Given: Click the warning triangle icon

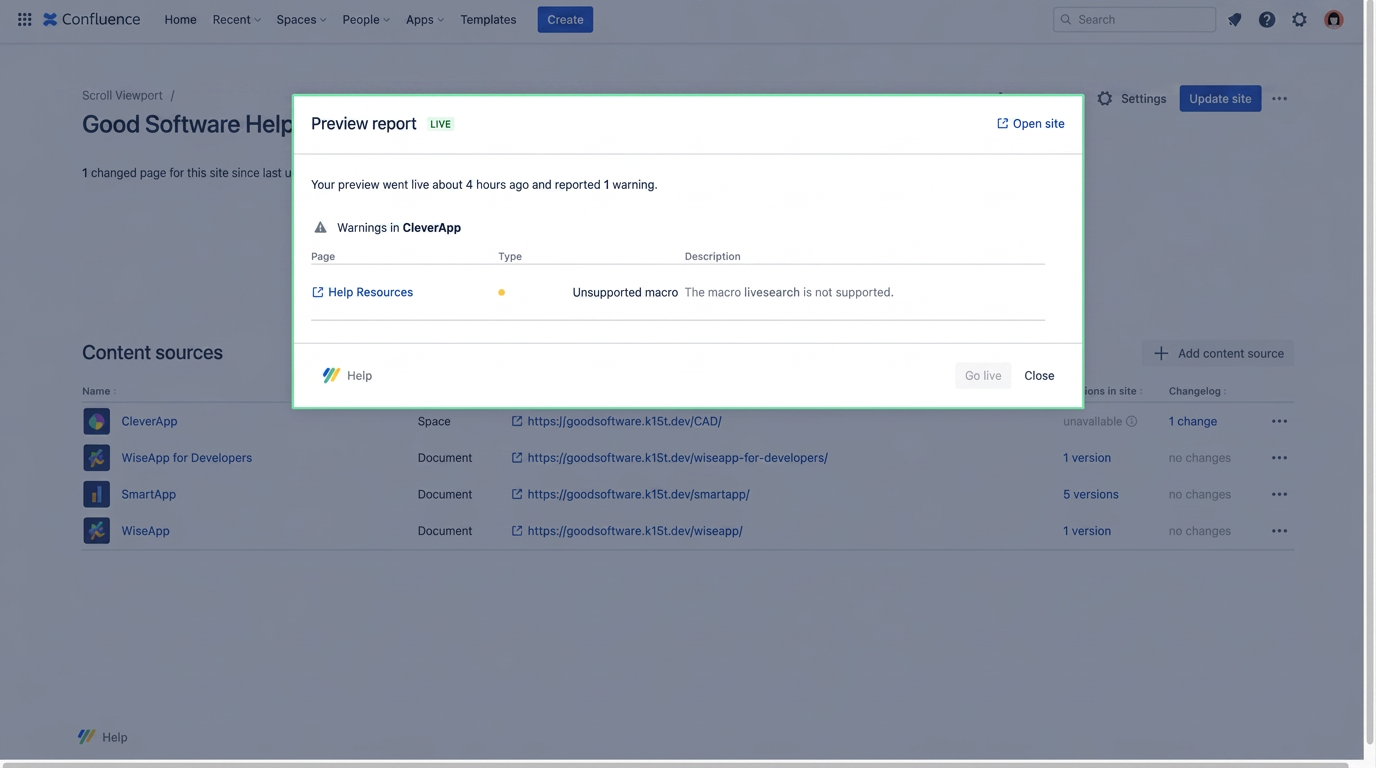Looking at the screenshot, I should (320, 227).
